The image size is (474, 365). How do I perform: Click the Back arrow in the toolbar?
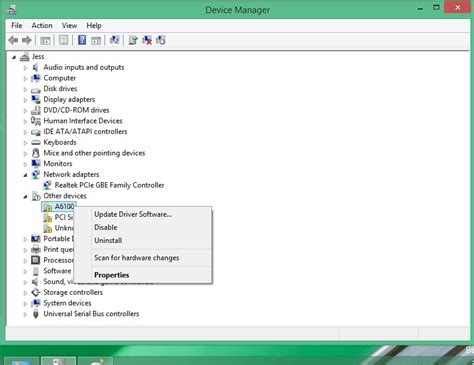pos(13,40)
